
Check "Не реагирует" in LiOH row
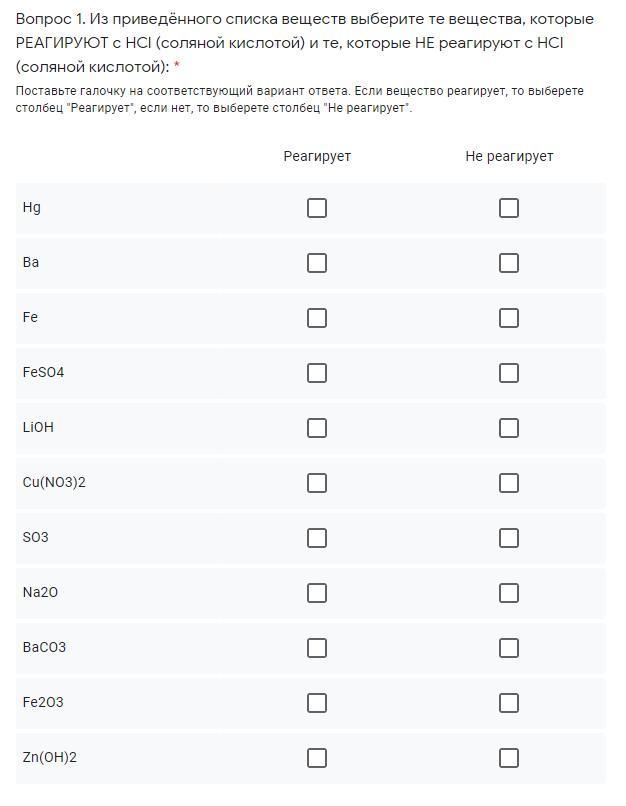point(509,428)
